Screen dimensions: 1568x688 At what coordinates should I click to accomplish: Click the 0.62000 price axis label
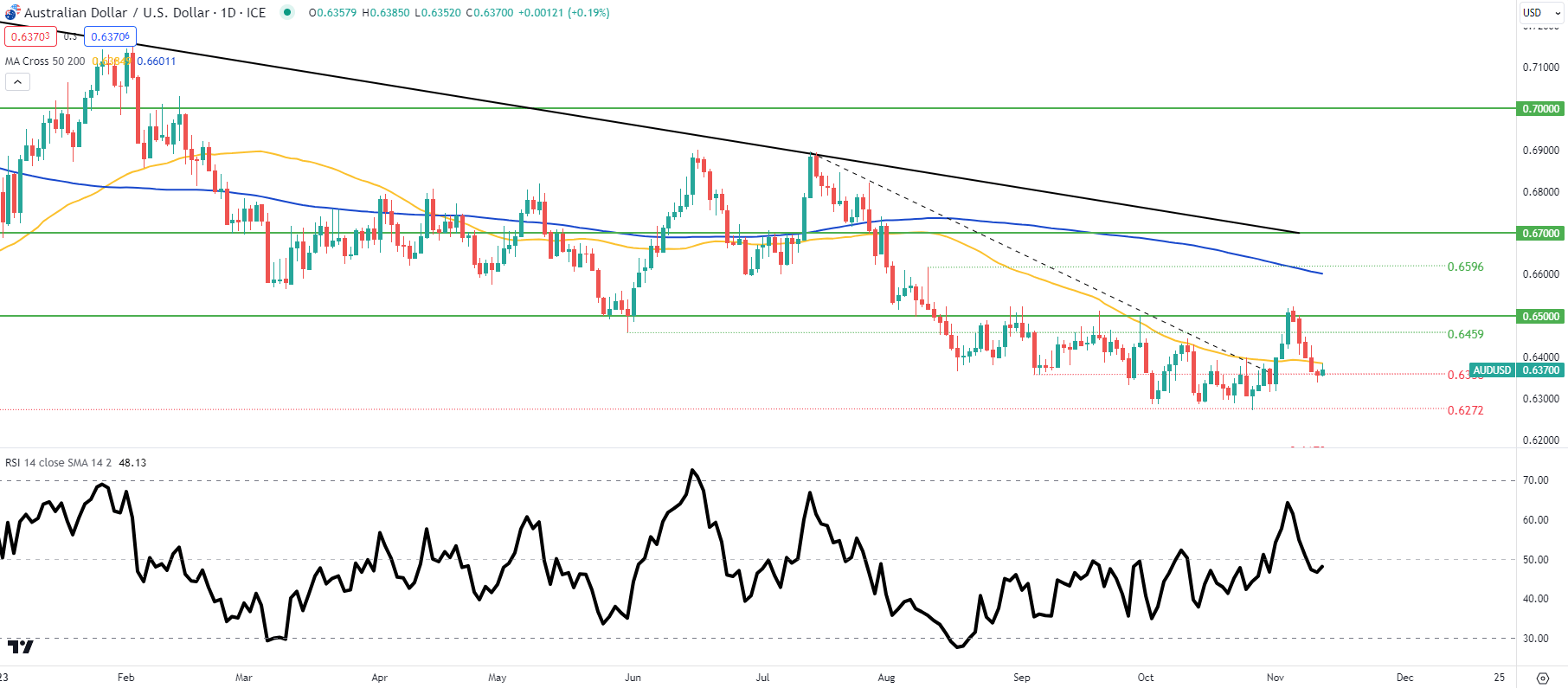tap(1541, 440)
